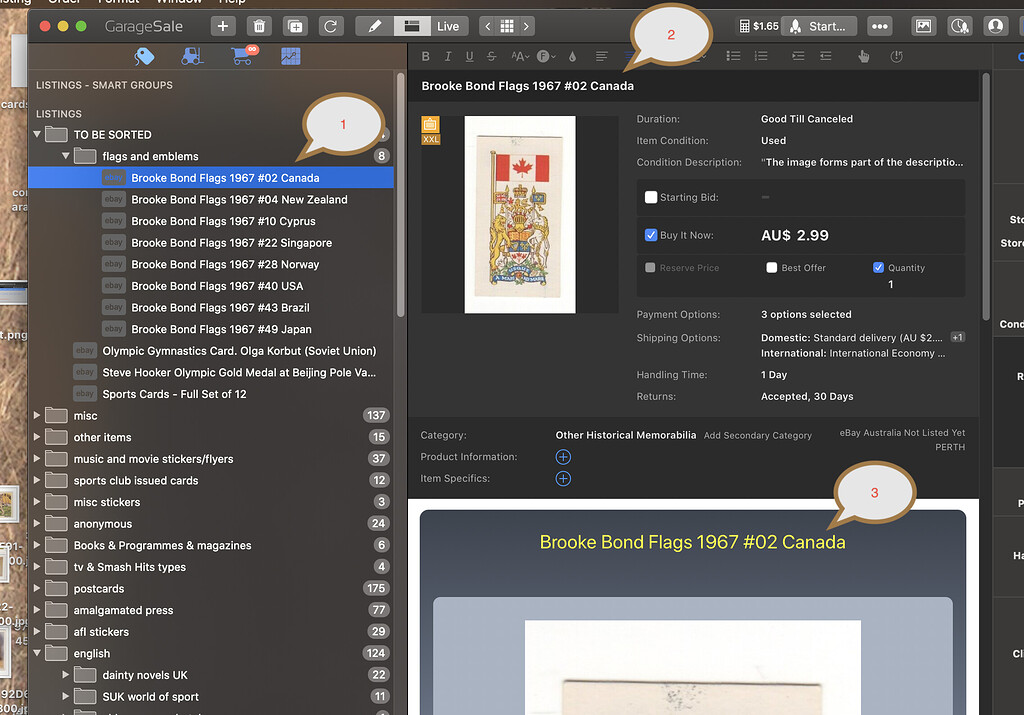Open the font family F dropdown

click(x=546, y=57)
